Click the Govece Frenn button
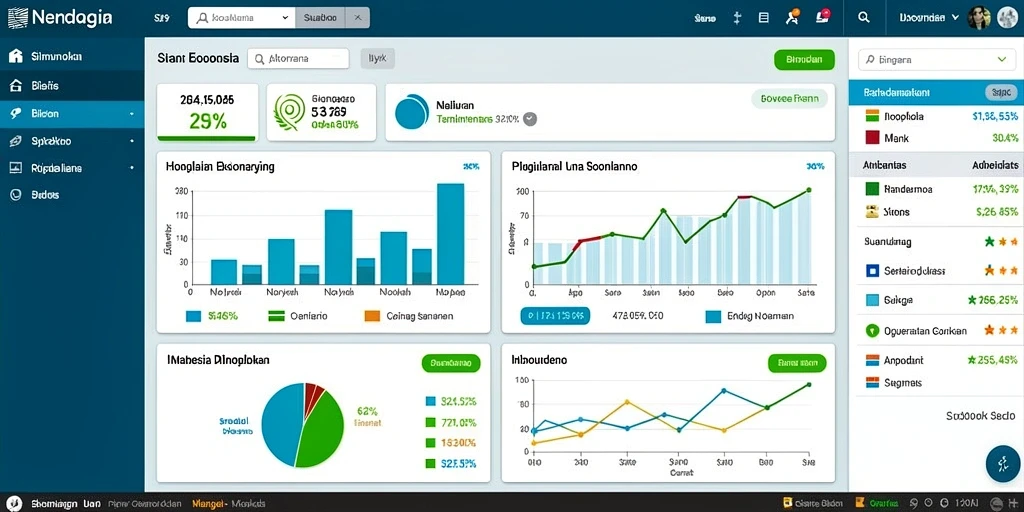1024x512 pixels. pos(790,99)
